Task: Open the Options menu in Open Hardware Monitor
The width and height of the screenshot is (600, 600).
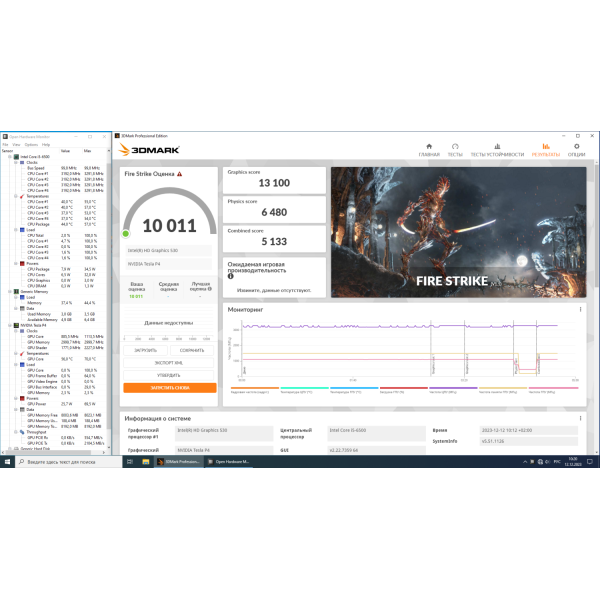Action: click(31, 145)
